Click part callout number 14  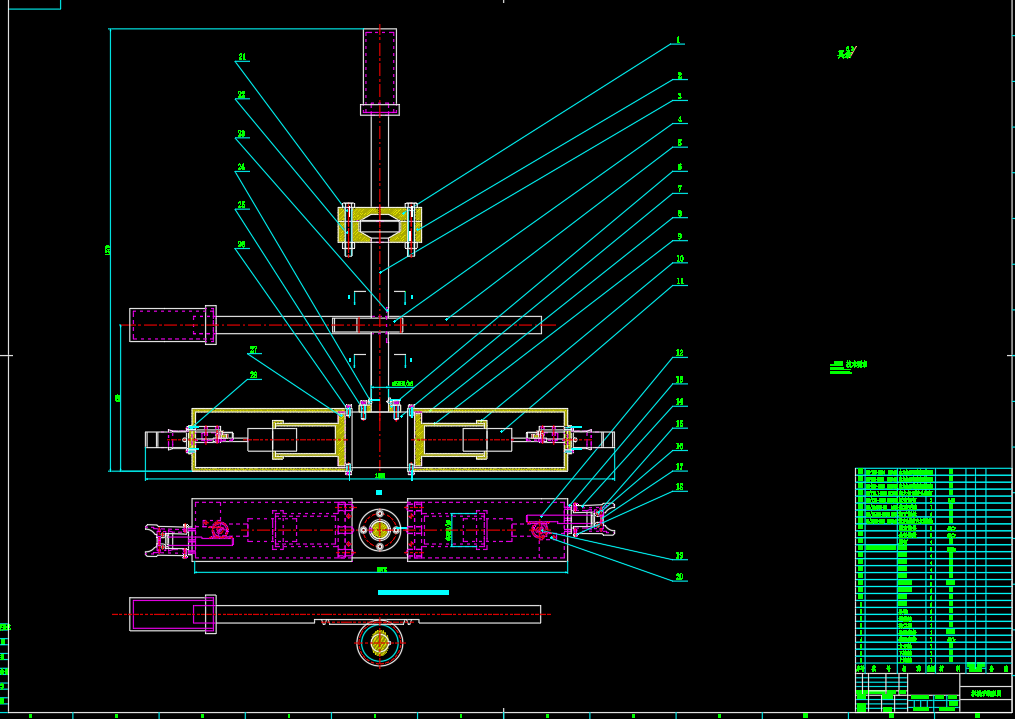click(680, 402)
